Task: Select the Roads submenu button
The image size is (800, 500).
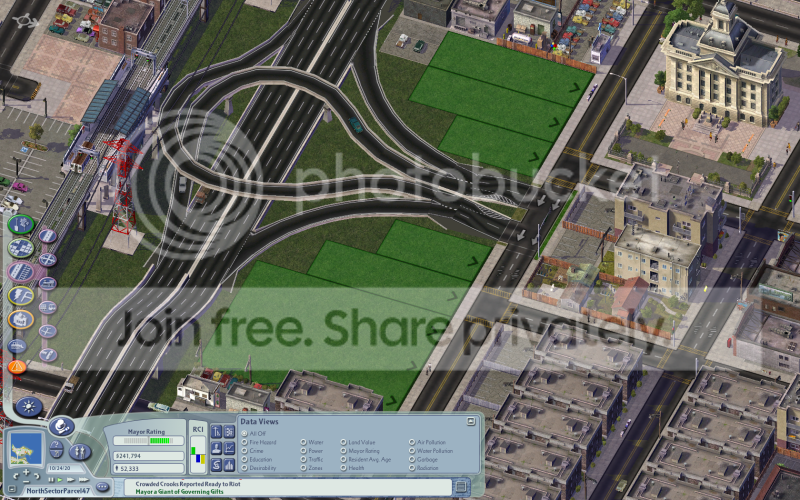Action: coord(47,236)
